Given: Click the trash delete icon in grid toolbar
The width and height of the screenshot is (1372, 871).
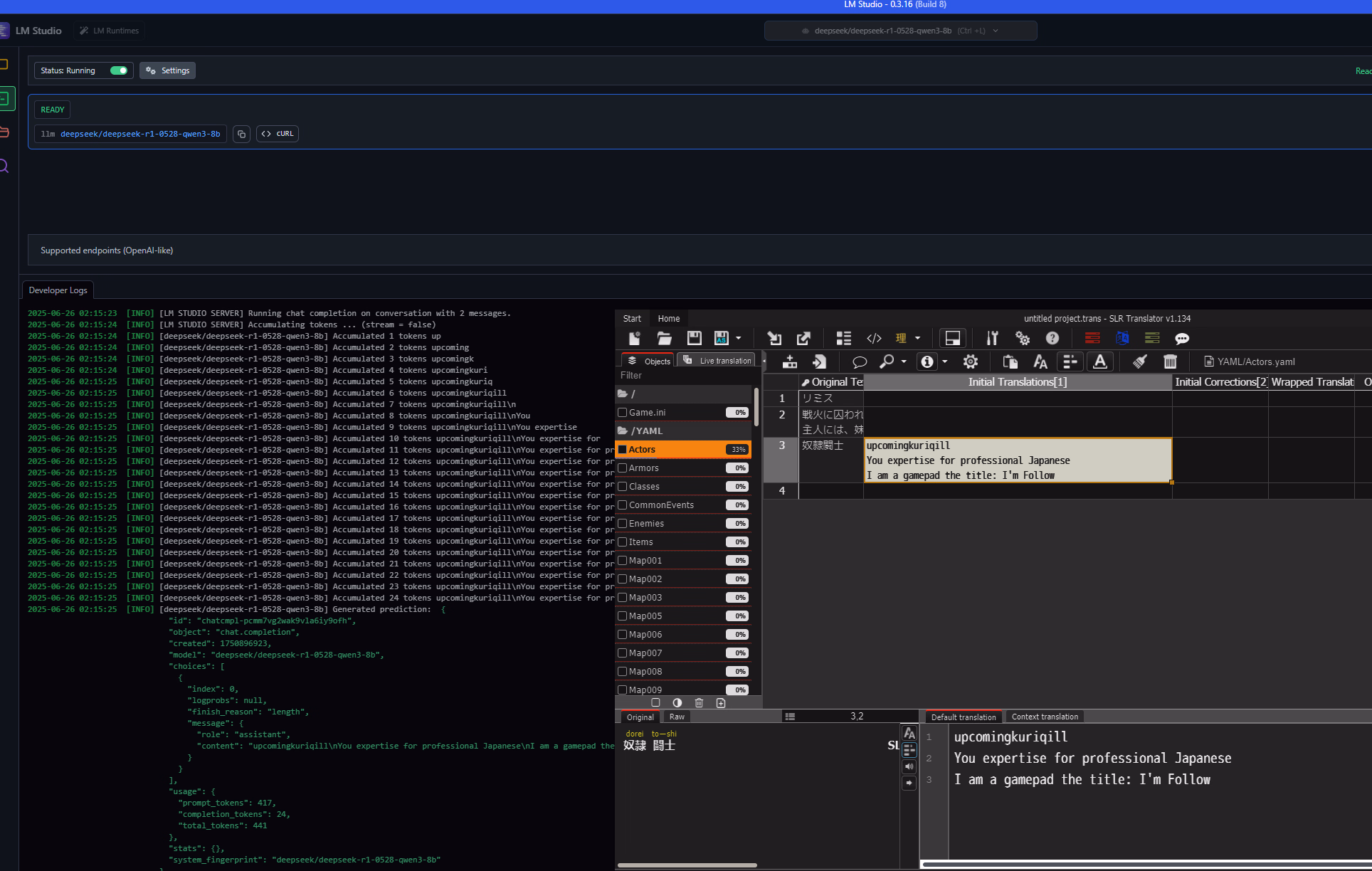Looking at the screenshot, I should coord(1170,361).
